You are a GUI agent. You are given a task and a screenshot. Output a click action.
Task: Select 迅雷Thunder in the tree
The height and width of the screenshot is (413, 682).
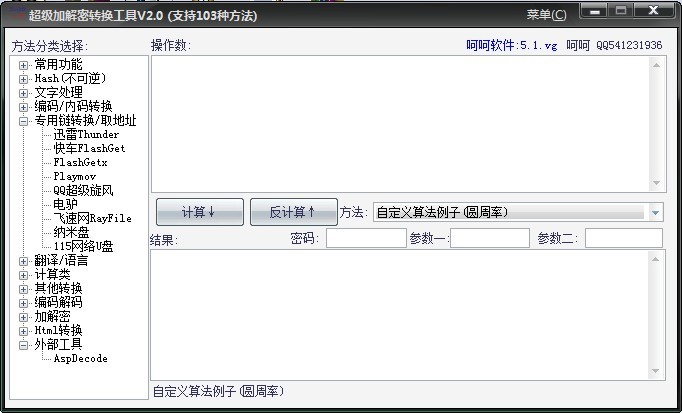coord(86,135)
